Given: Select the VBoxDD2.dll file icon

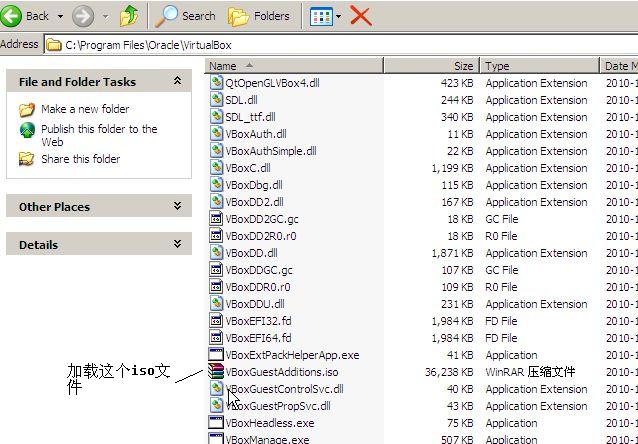Looking at the screenshot, I should tap(216, 202).
